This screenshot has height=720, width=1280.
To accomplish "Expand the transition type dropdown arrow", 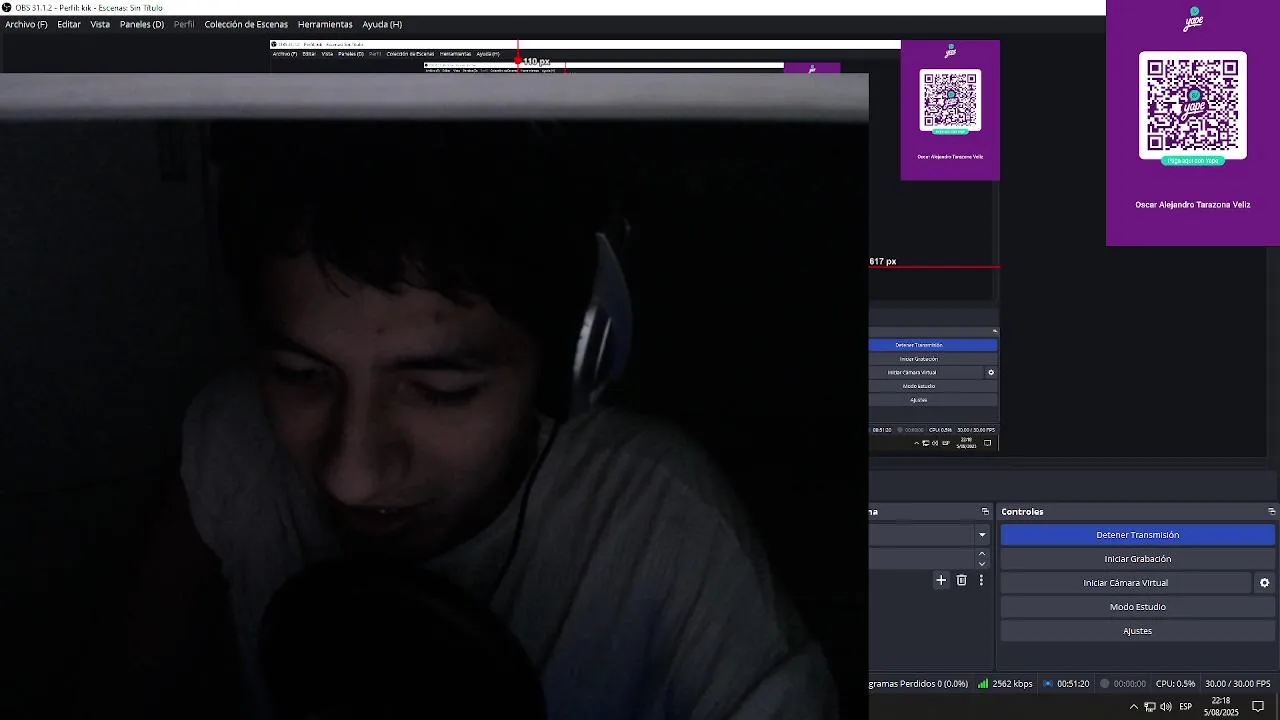I will pyautogui.click(x=982, y=535).
